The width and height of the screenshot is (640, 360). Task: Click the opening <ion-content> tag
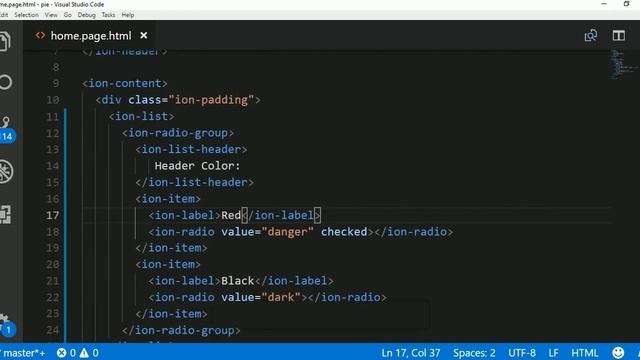pyautogui.click(x=124, y=83)
